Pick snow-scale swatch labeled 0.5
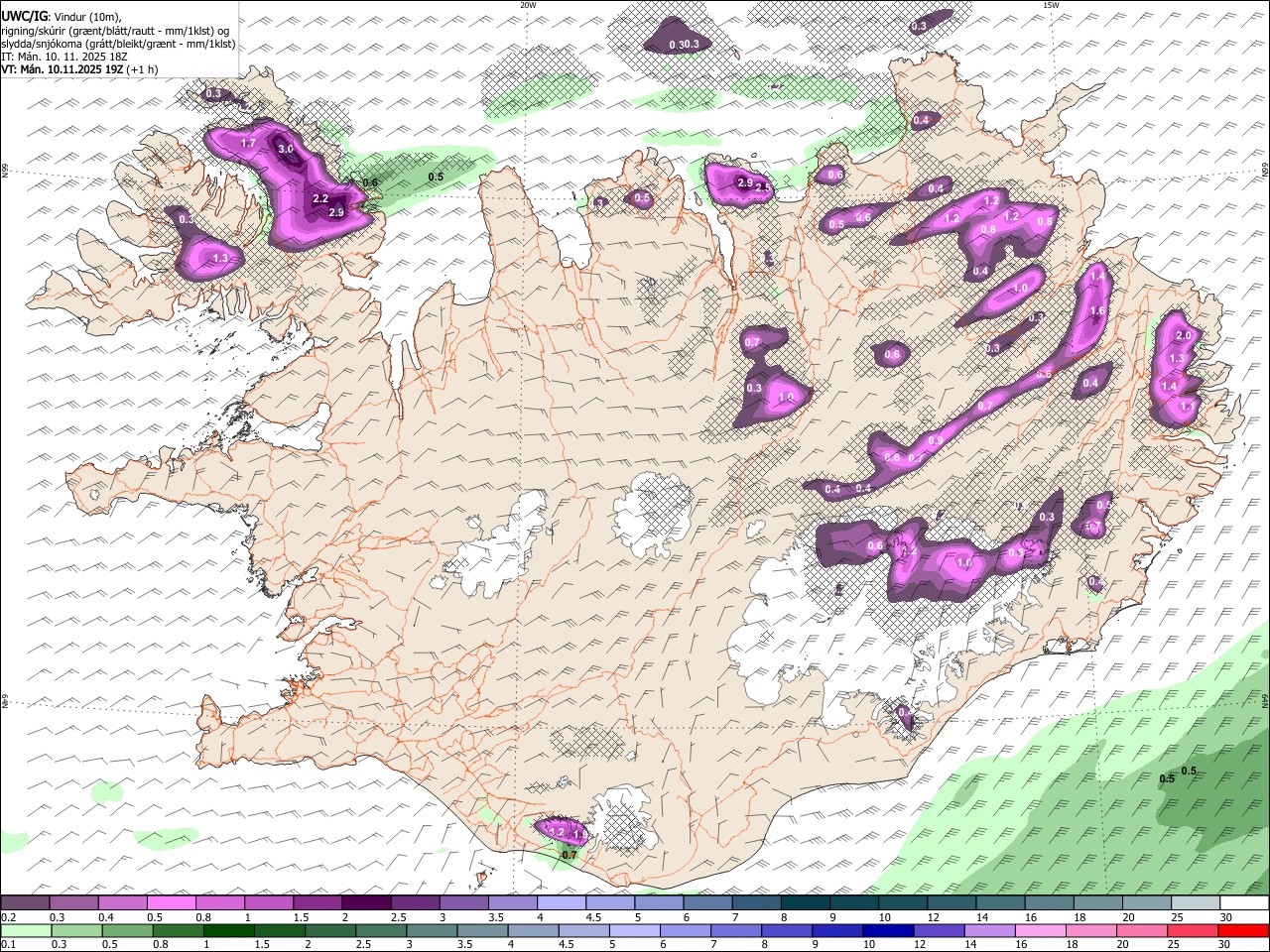Viewport: 1270px width, 952px height. 171,903
